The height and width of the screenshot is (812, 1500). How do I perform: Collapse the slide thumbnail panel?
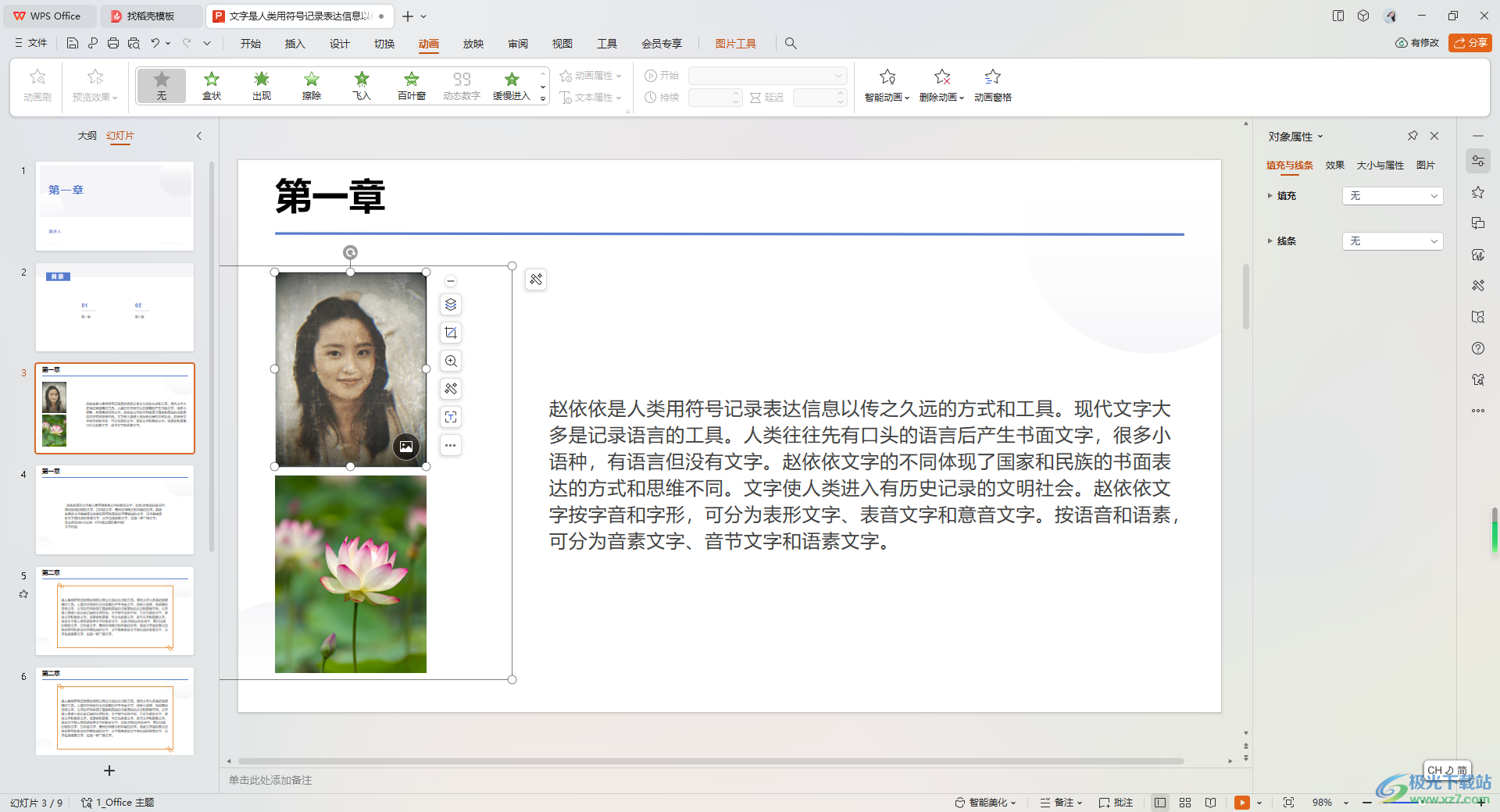(x=199, y=136)
